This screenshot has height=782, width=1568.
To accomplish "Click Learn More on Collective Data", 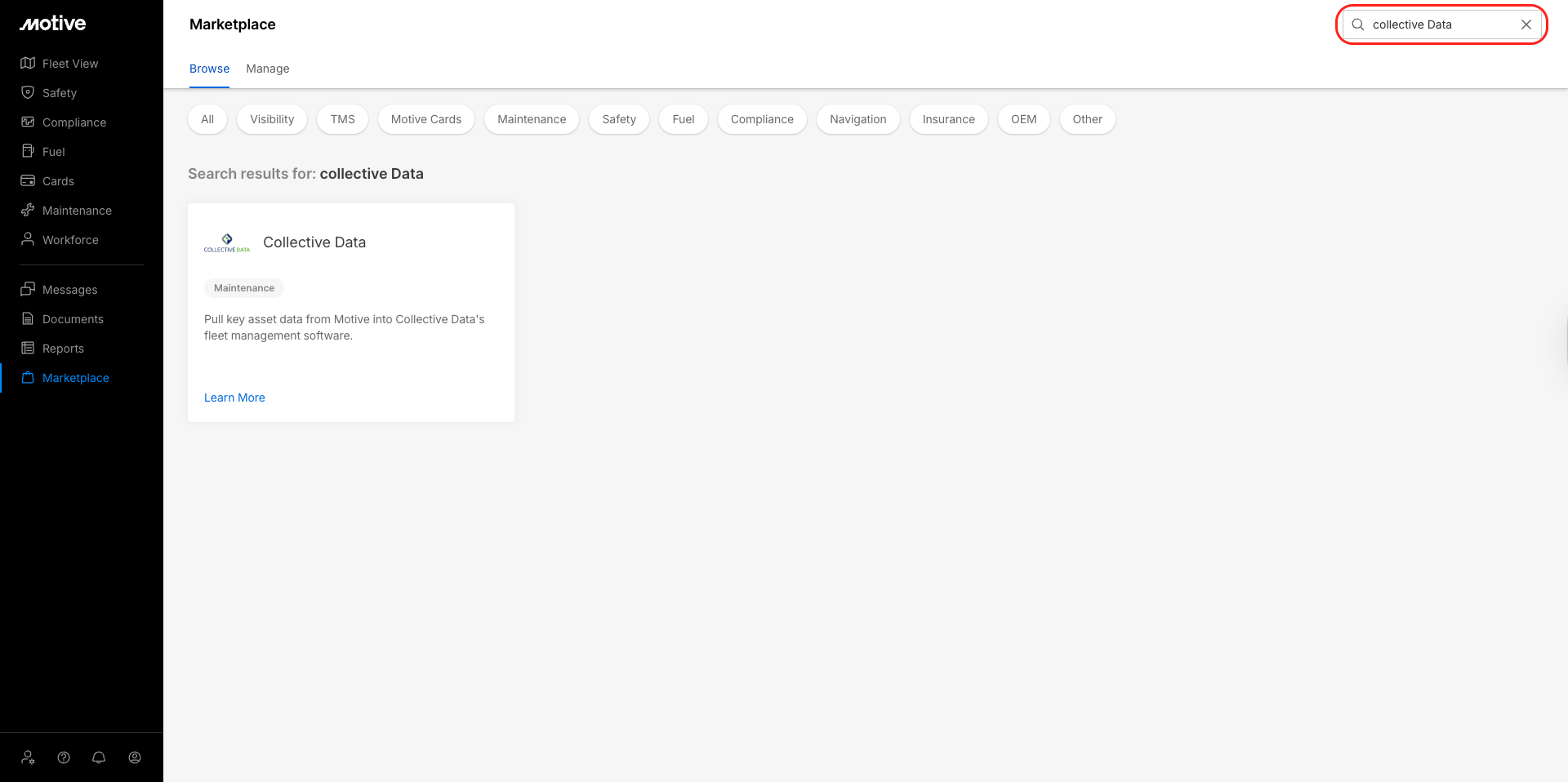I will (234, 398).
